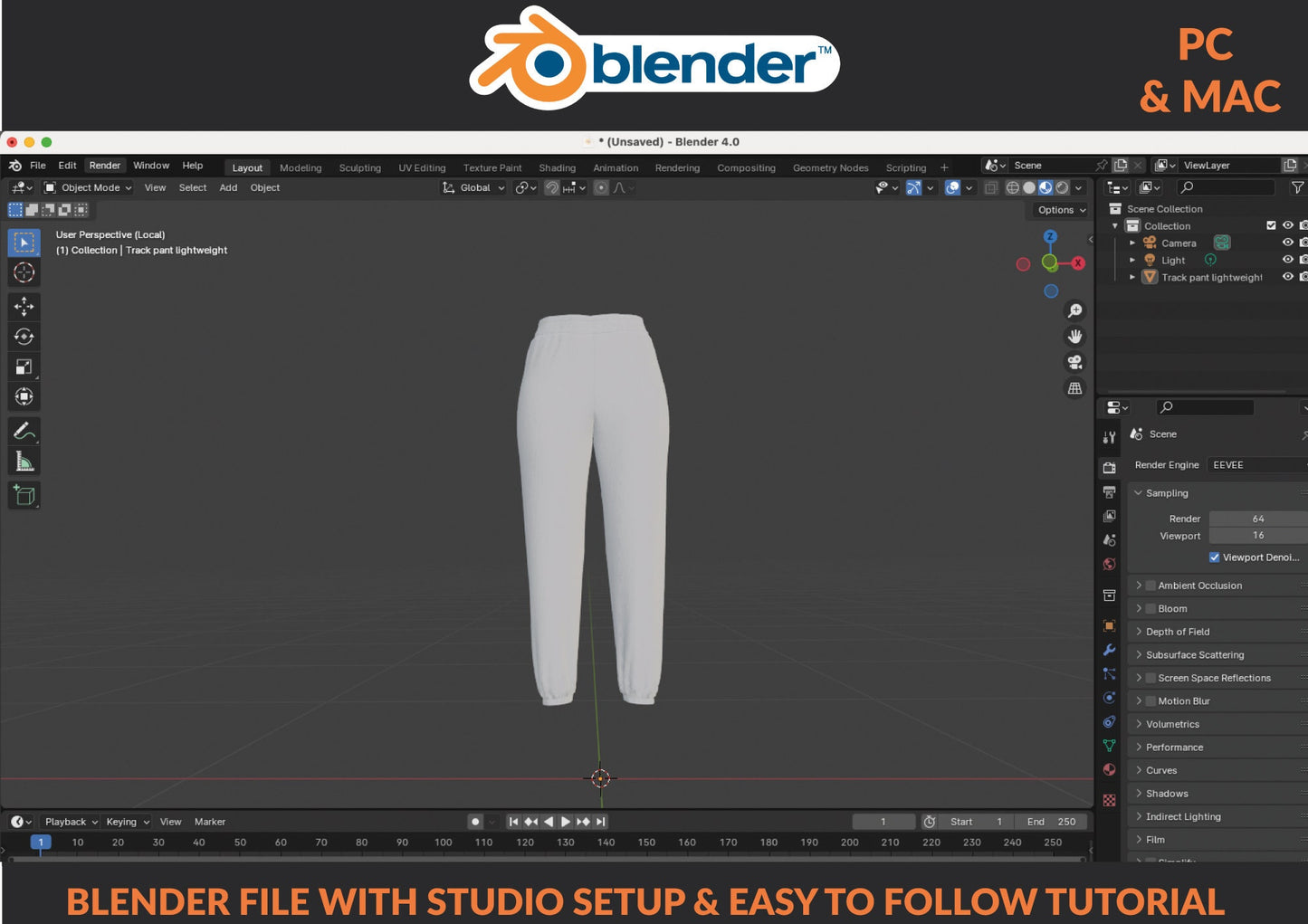
Task: Open the Material properties tab
Action: tap(1109, 769)
